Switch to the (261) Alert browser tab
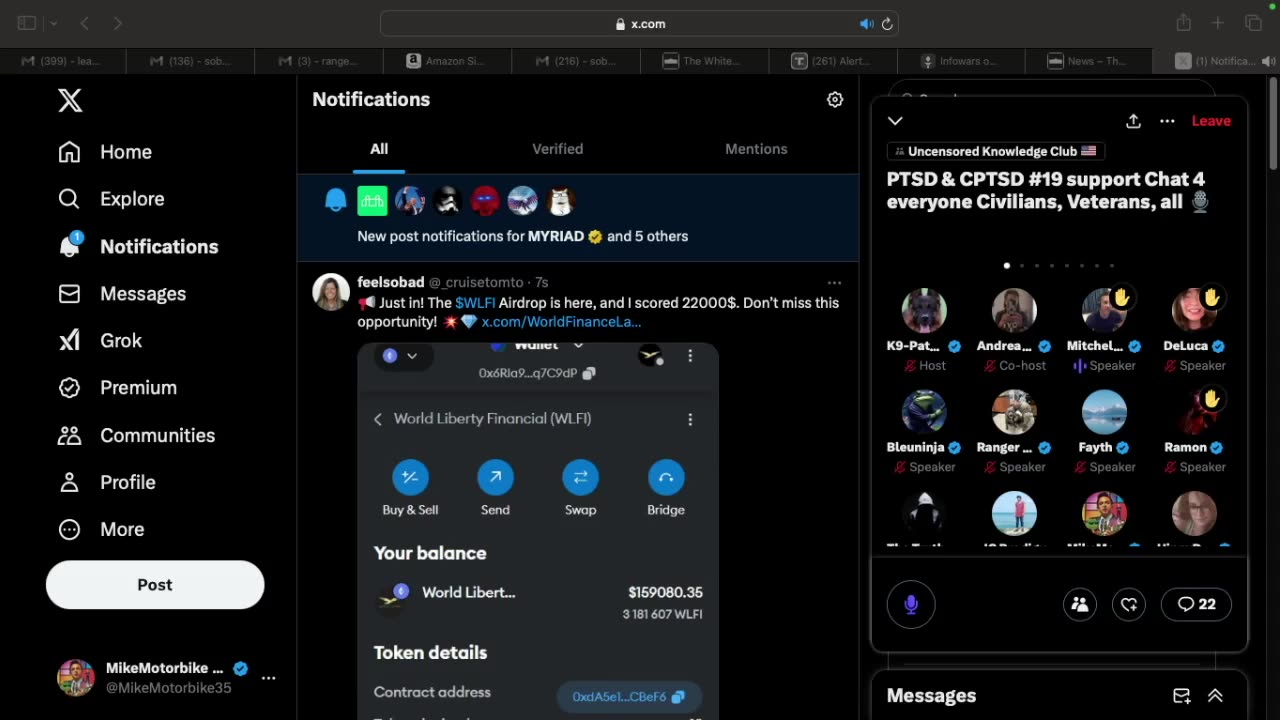 tap(831, 61)
